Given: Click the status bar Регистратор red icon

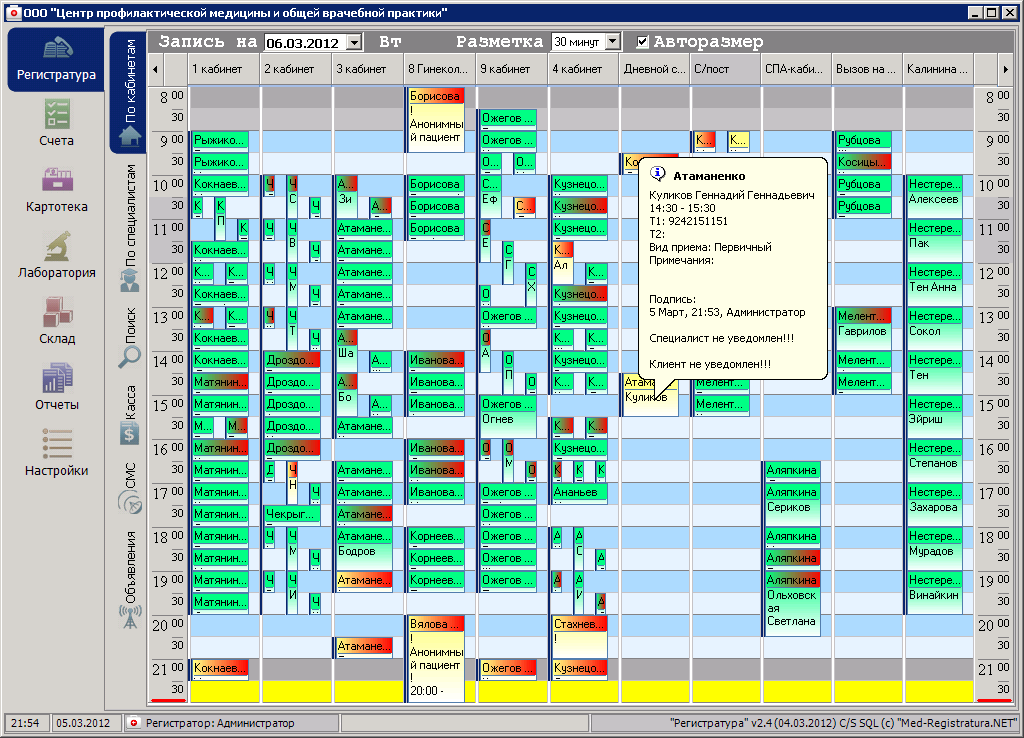Looking at the screenshot, I should tap(134, 723).
